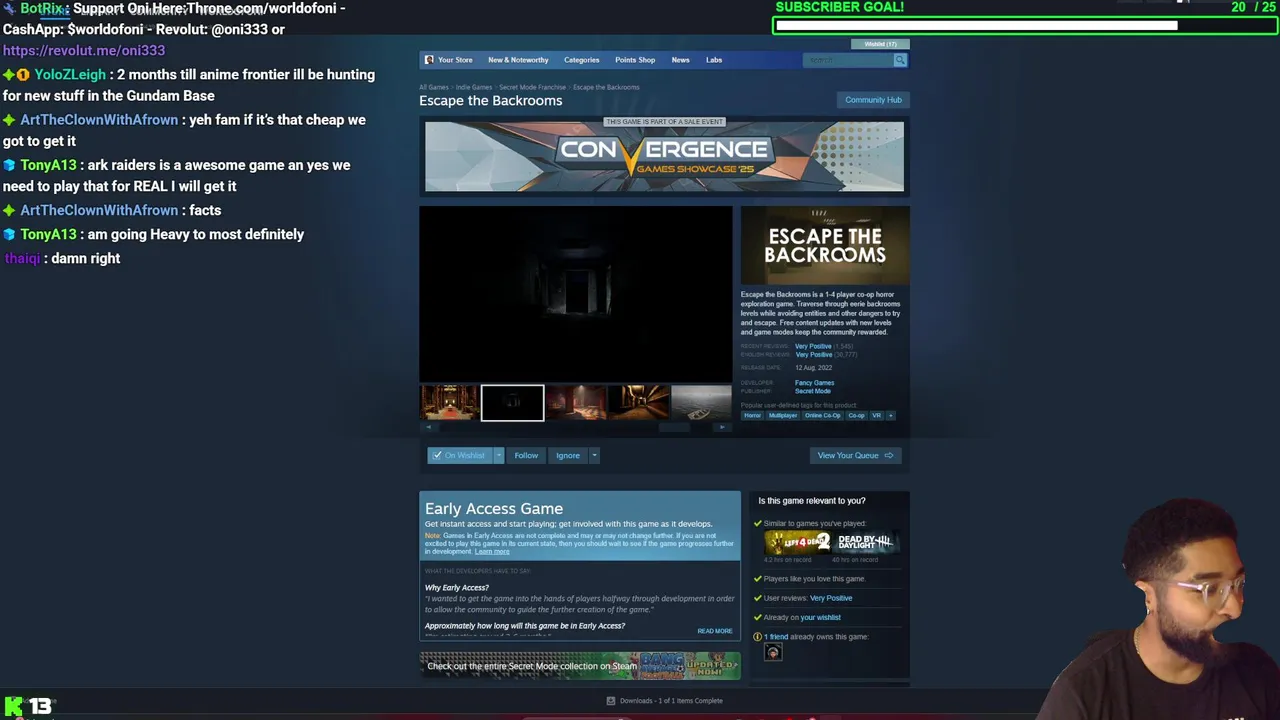The height and width of the screenshot is (720, 1280).
Task: Click the selected dark hallway thumbnail
Action: click(512, 402)
